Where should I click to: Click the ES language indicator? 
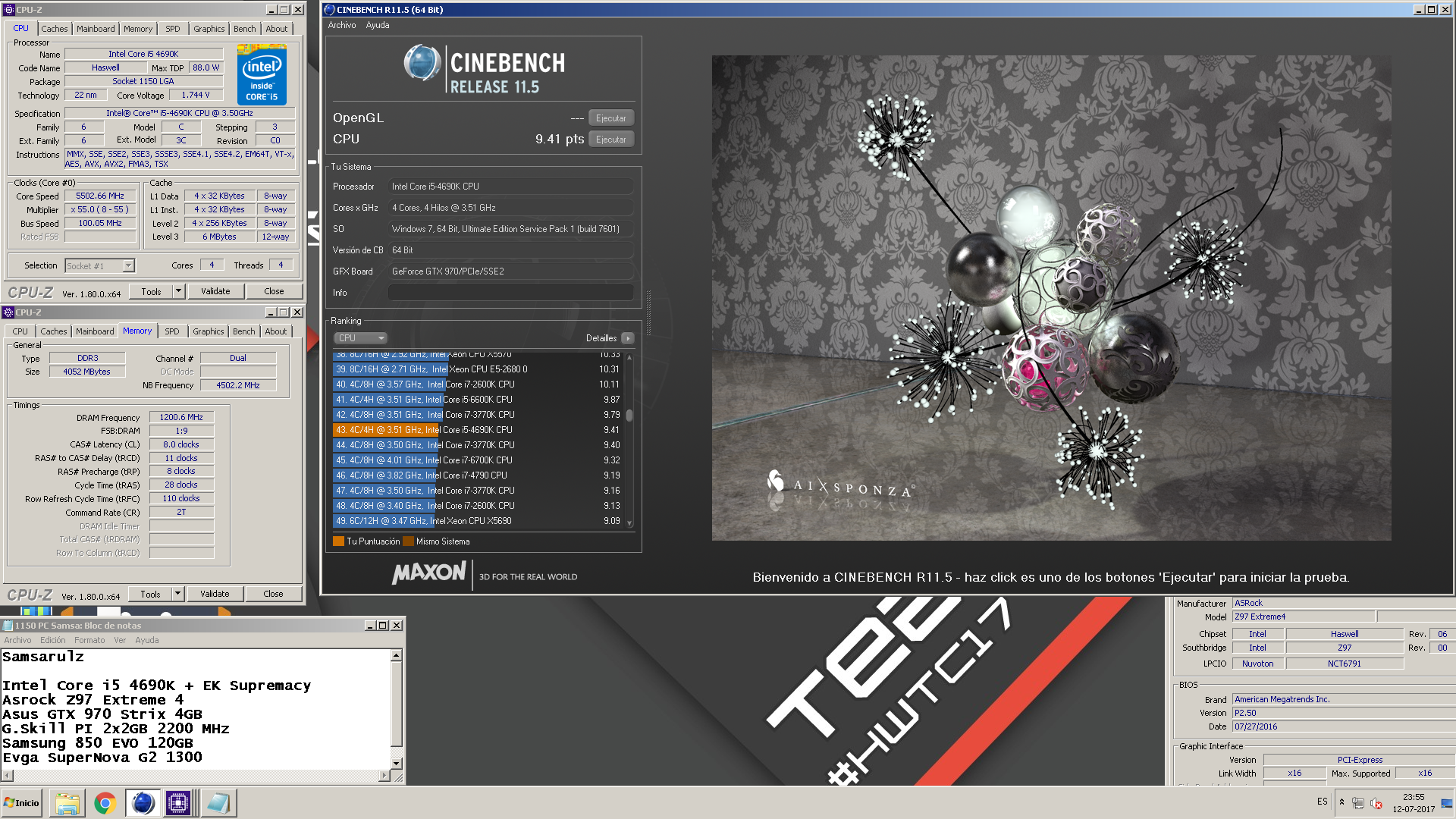(1323, 802)
